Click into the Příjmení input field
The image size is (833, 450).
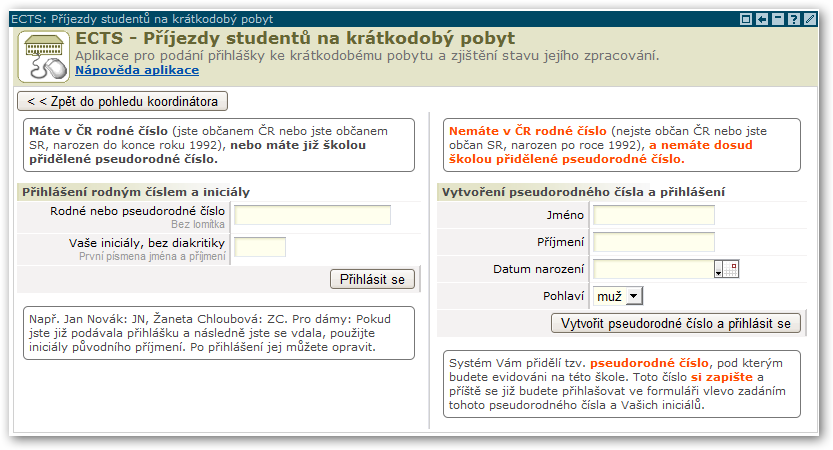tap(654, 242)
